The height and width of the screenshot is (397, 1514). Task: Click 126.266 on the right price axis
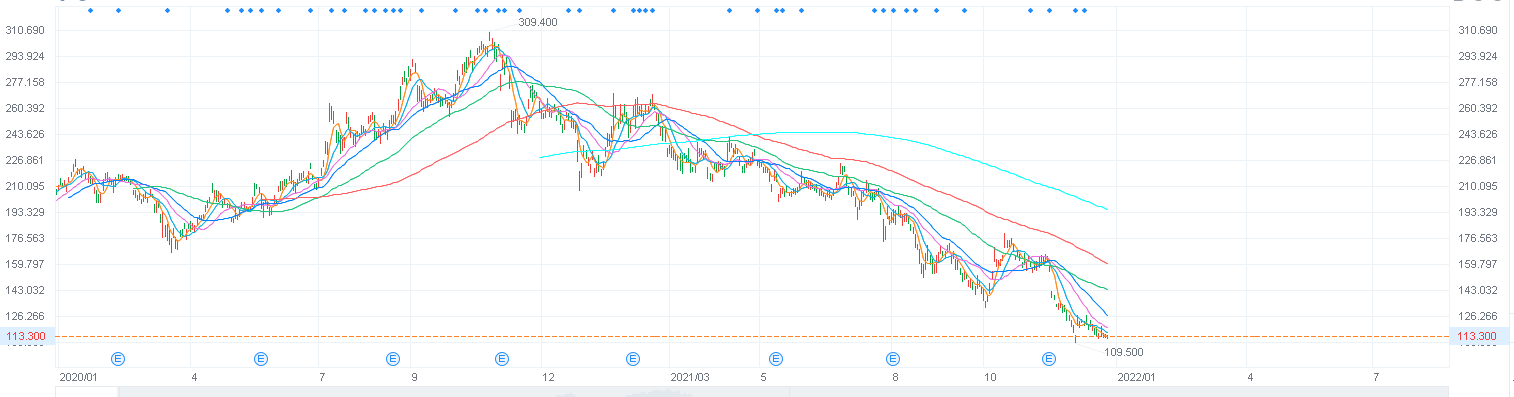[x=1478, y=316]
